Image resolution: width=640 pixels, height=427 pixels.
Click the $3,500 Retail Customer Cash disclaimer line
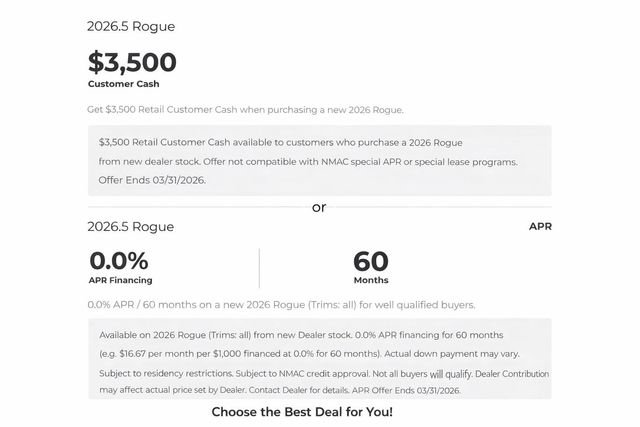[281, 143]
